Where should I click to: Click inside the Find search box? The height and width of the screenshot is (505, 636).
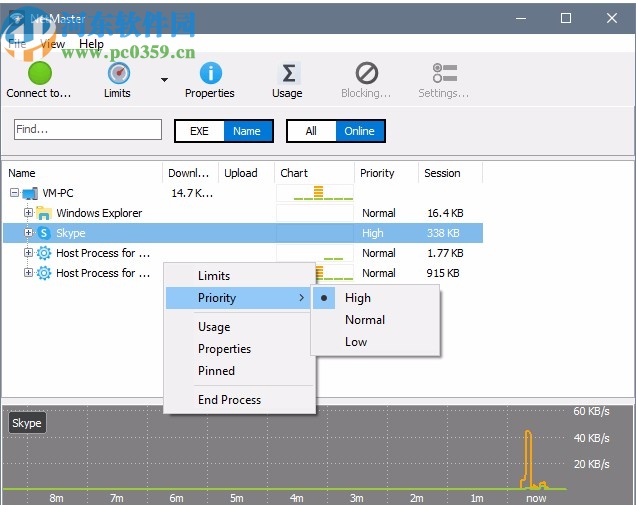click(x=88, y=129)
